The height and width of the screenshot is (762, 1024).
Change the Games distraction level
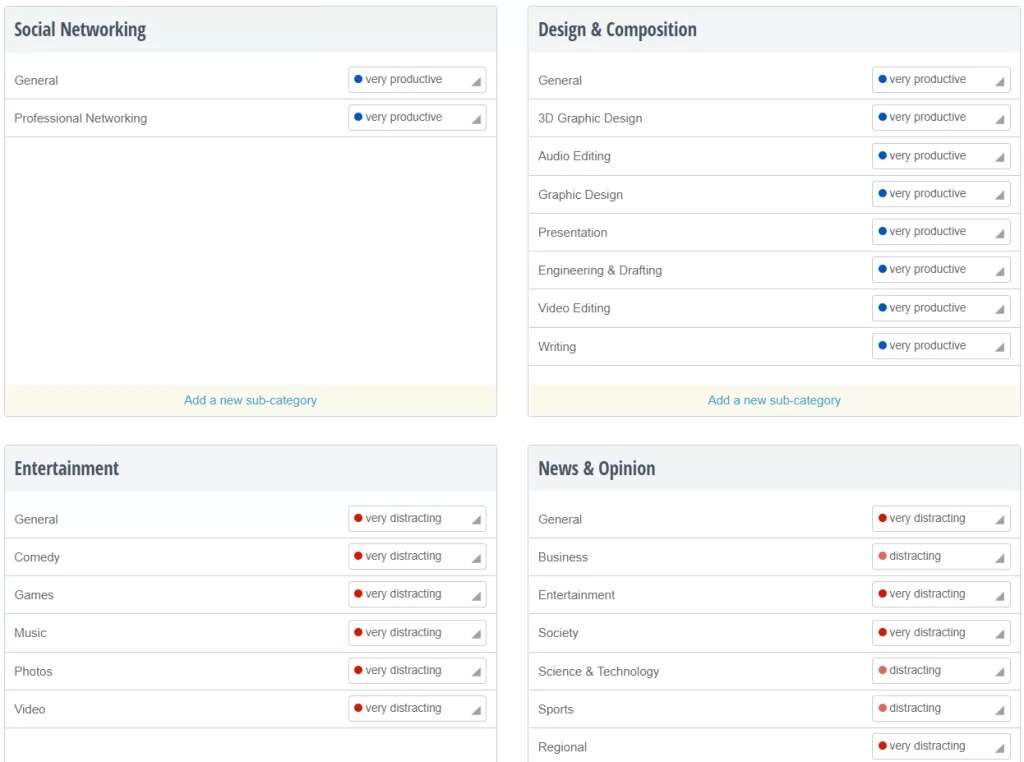417,594
